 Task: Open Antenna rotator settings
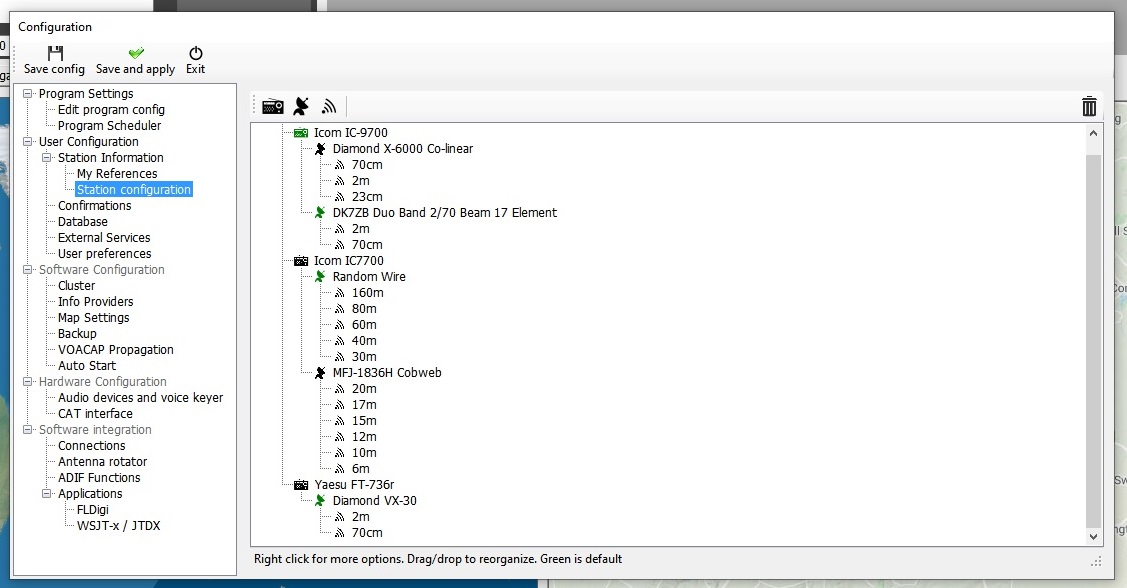tap(102, 461)
